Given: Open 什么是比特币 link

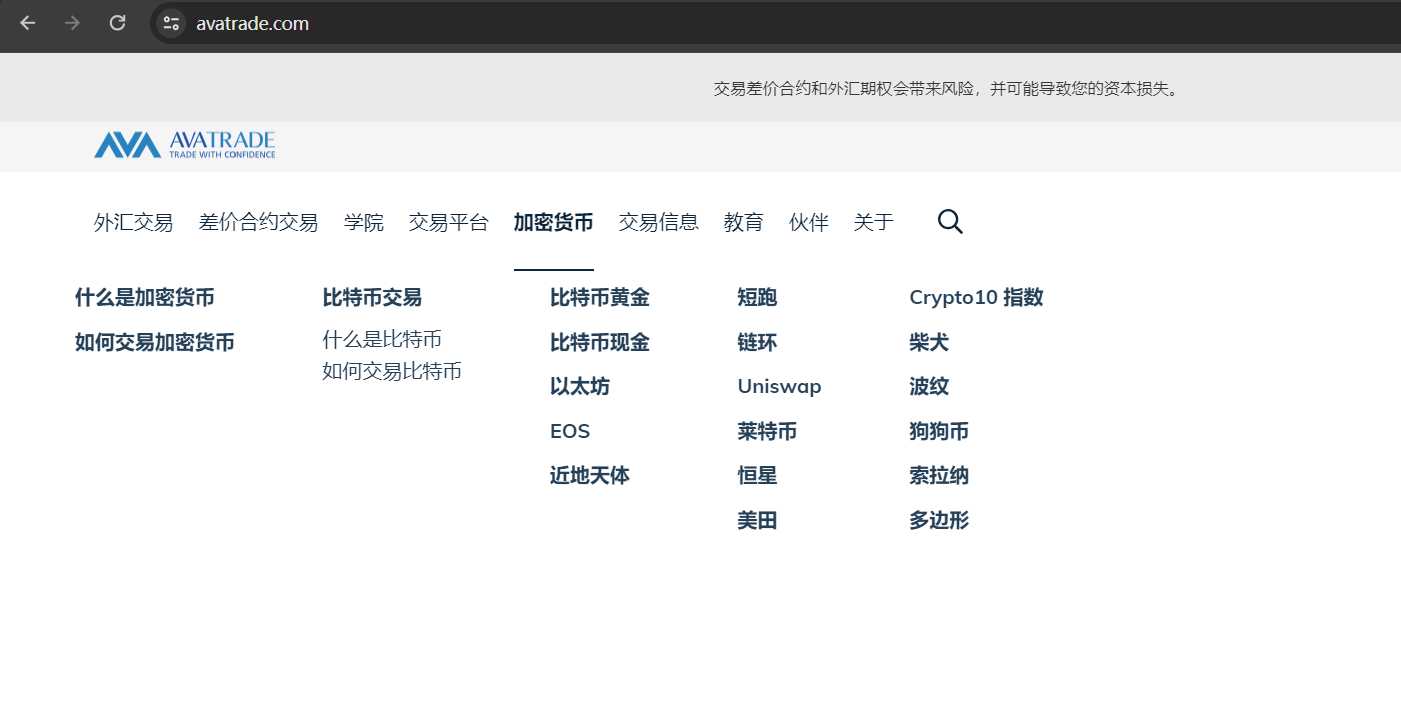Looking at the screenshot, I should point(382,340).
